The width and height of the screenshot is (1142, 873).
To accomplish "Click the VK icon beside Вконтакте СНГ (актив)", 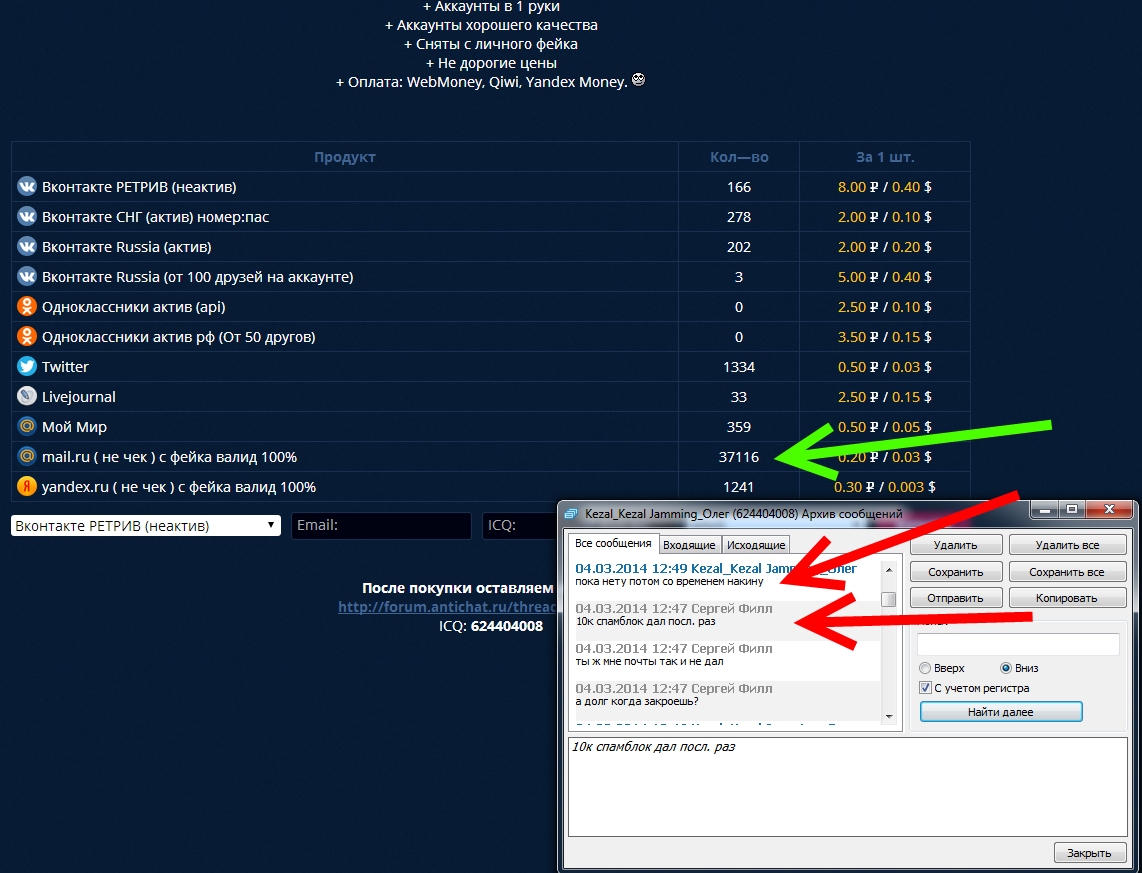I will 27,216.
